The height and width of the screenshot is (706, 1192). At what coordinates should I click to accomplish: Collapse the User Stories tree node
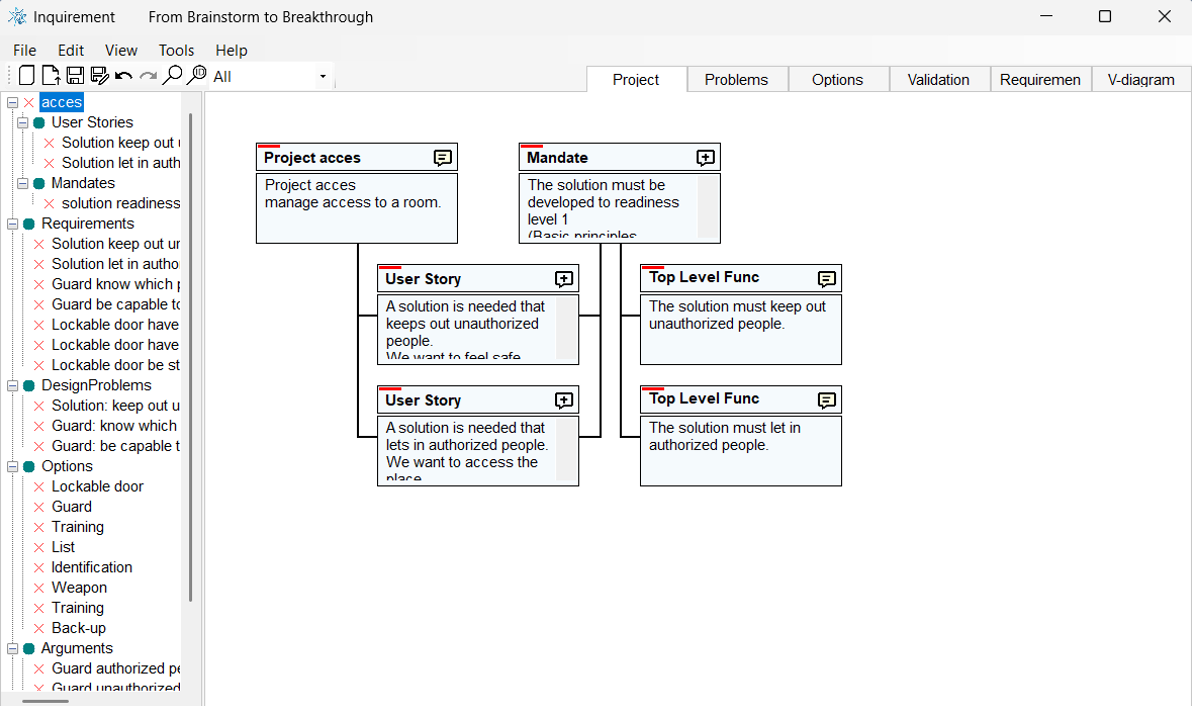[23, 123]
